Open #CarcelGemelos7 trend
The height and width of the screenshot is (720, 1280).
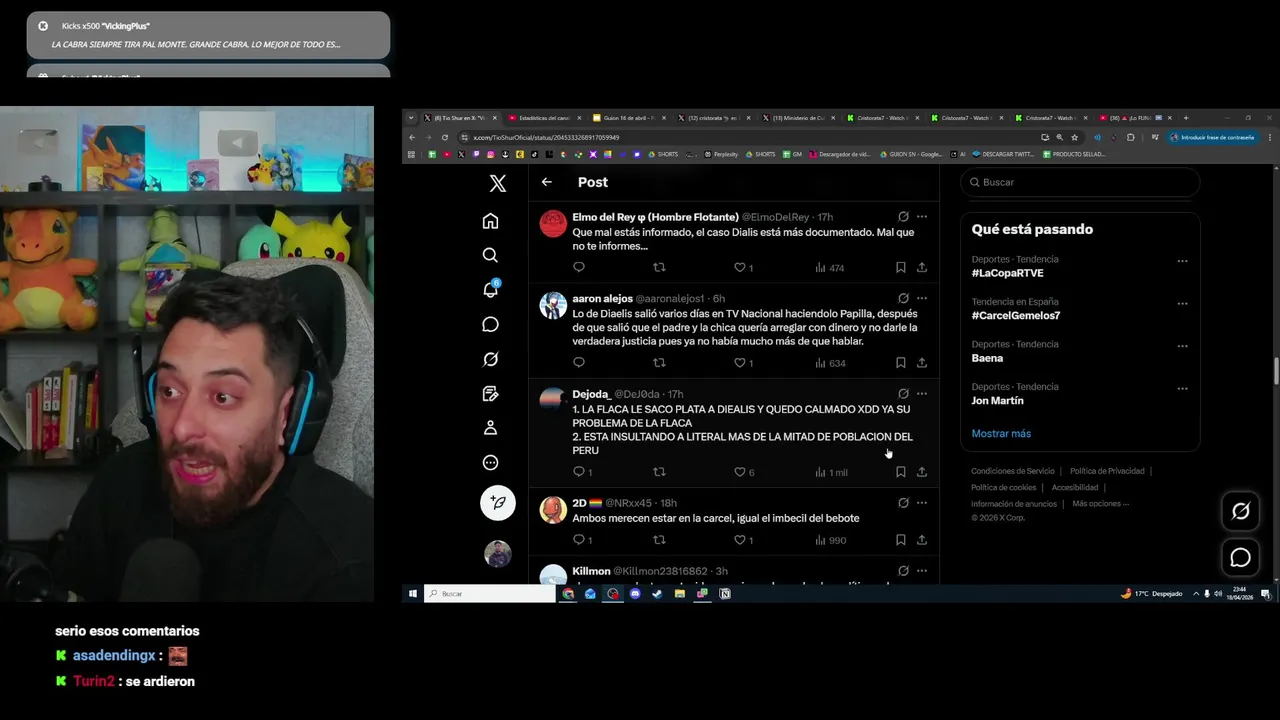pos(1015,315)
